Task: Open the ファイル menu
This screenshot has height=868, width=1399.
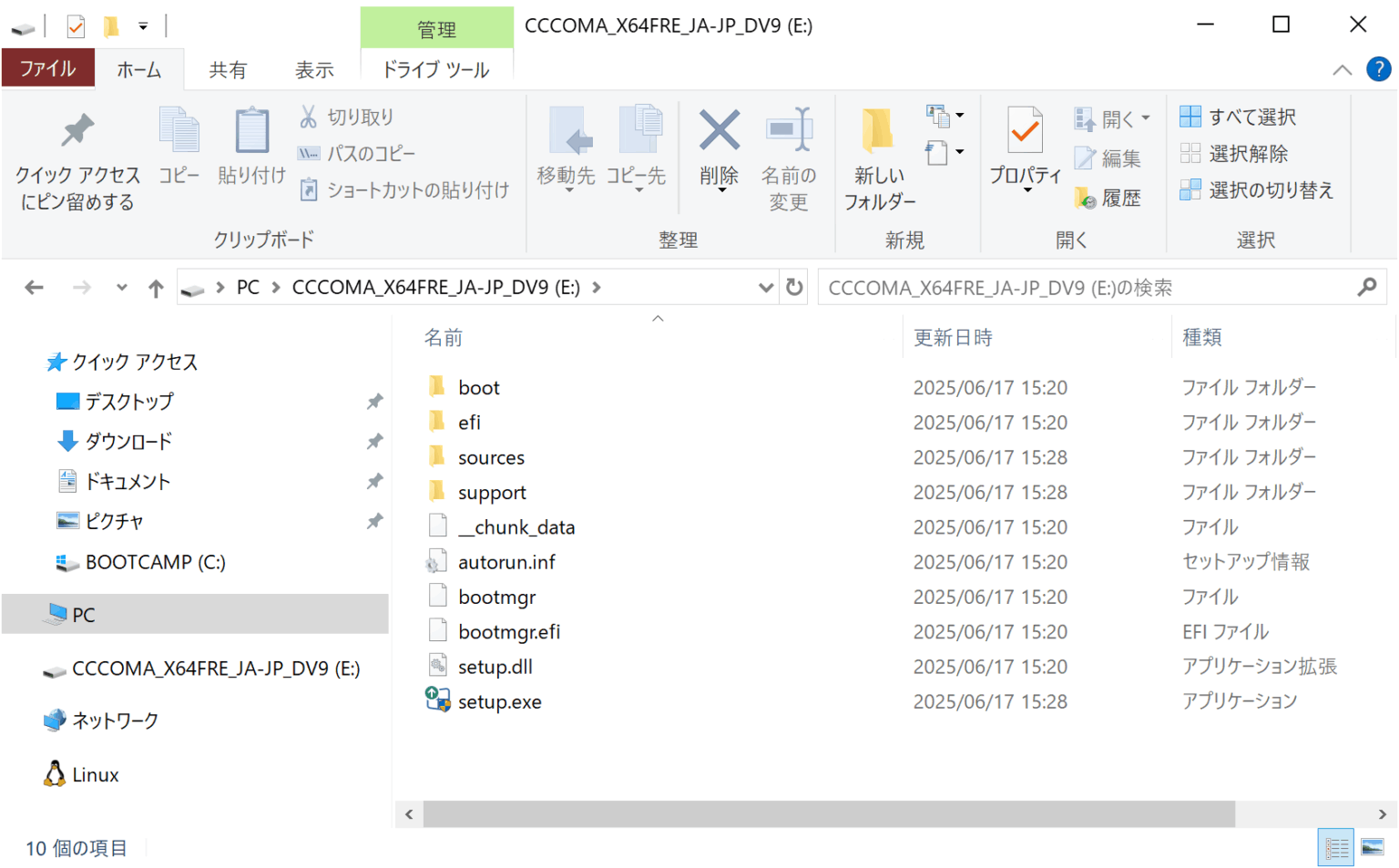Action: pos(47,67)
